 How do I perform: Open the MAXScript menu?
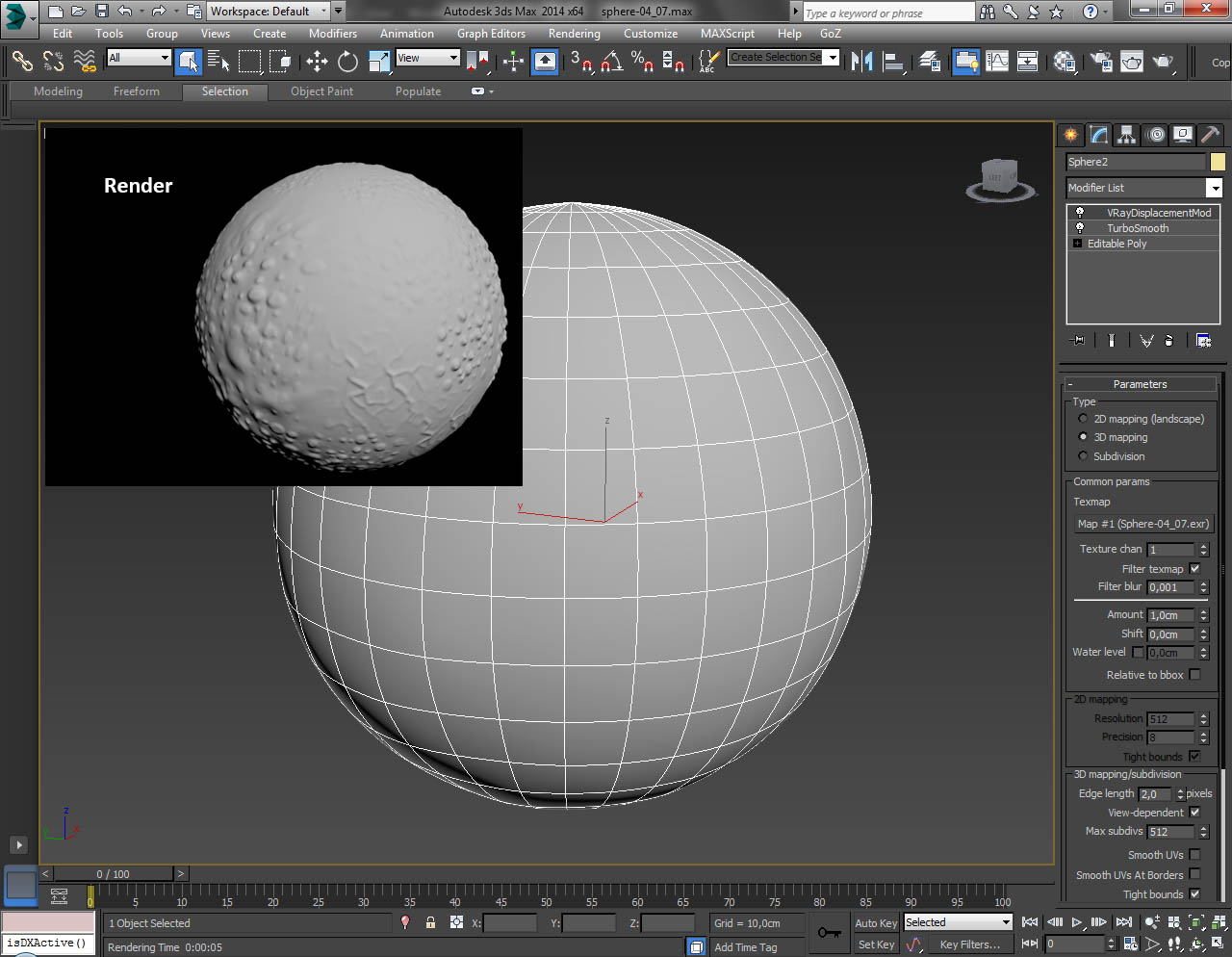point(728,34)
